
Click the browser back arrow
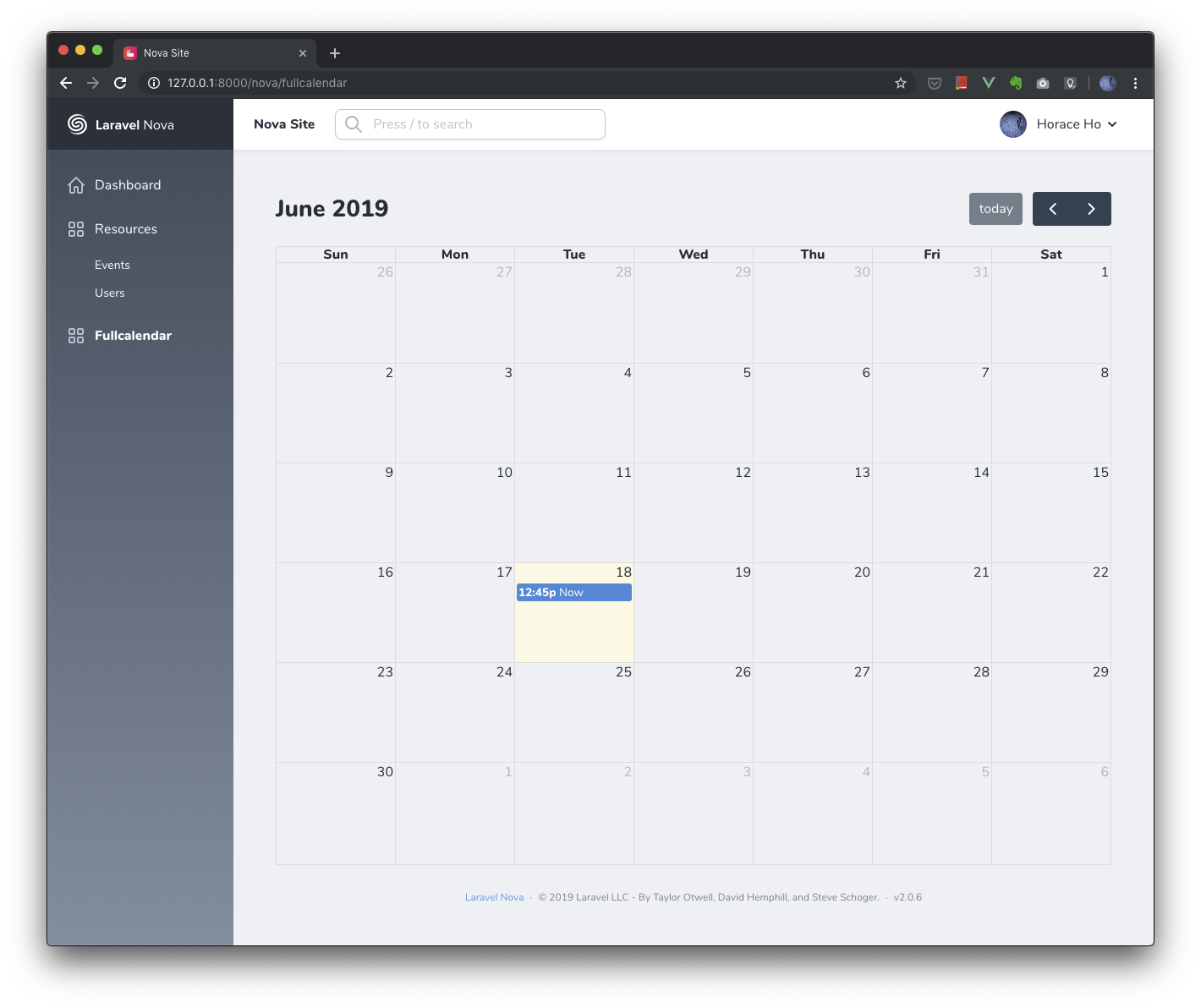click(66, 83)
